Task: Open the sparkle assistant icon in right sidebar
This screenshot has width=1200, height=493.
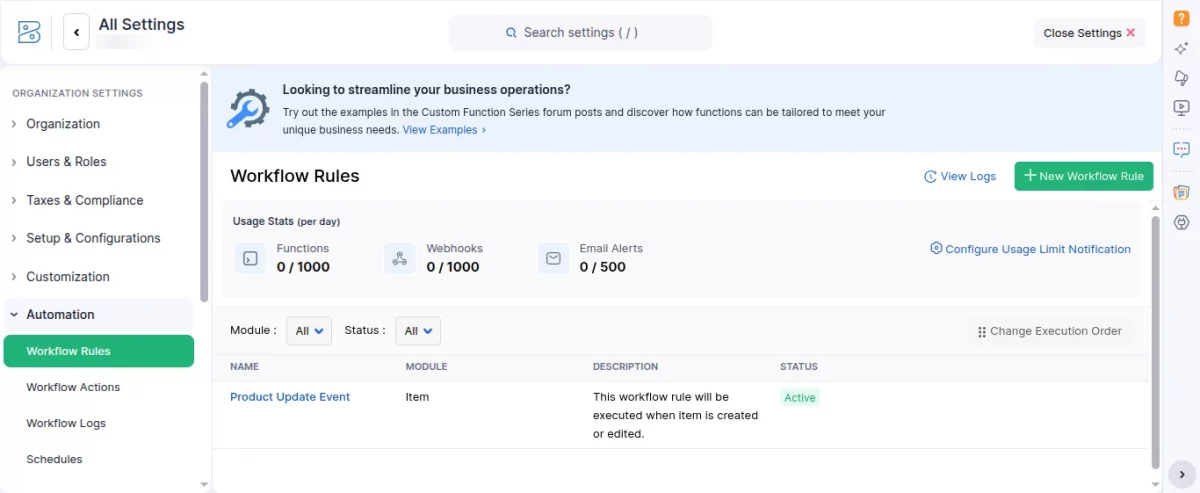Action: click(1181, 48)
